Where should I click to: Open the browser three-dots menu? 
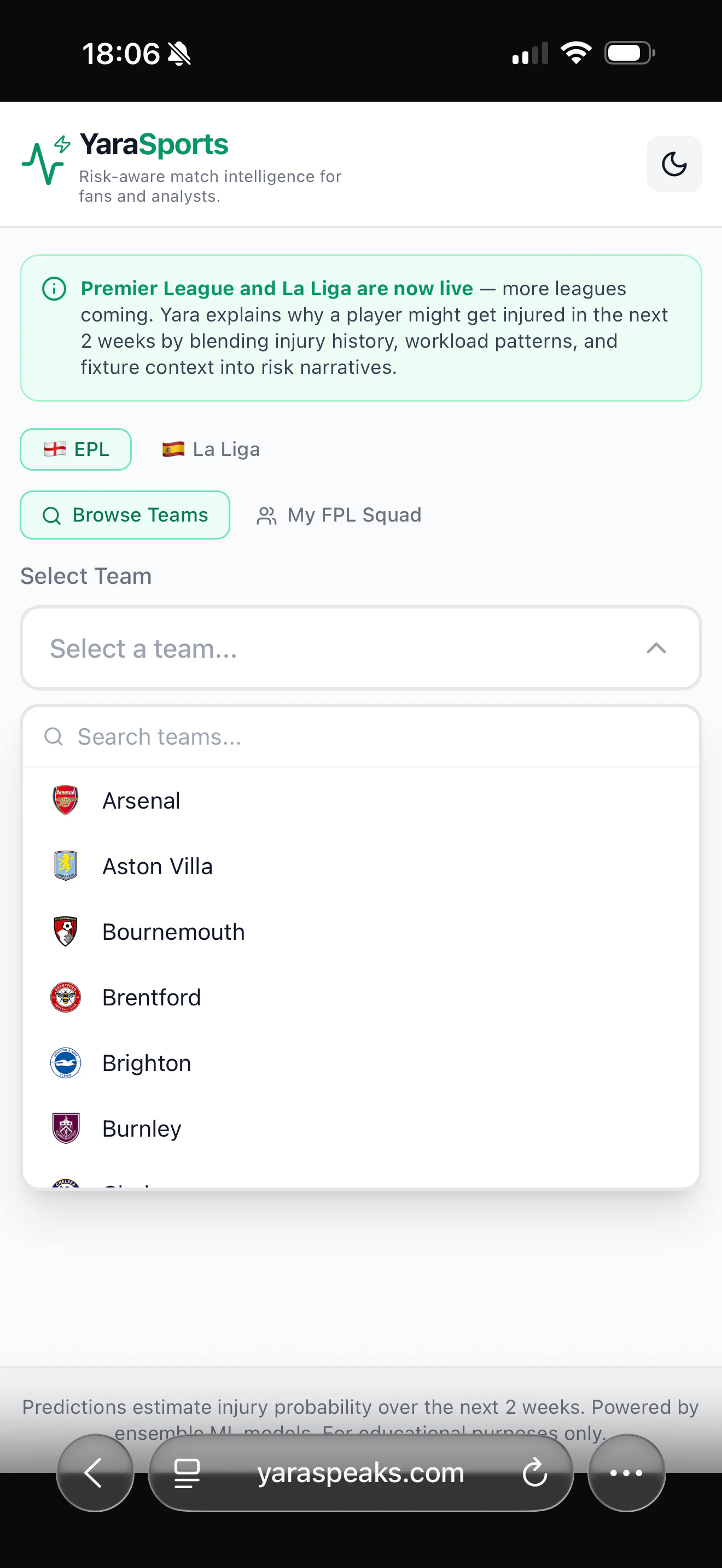626,1473
